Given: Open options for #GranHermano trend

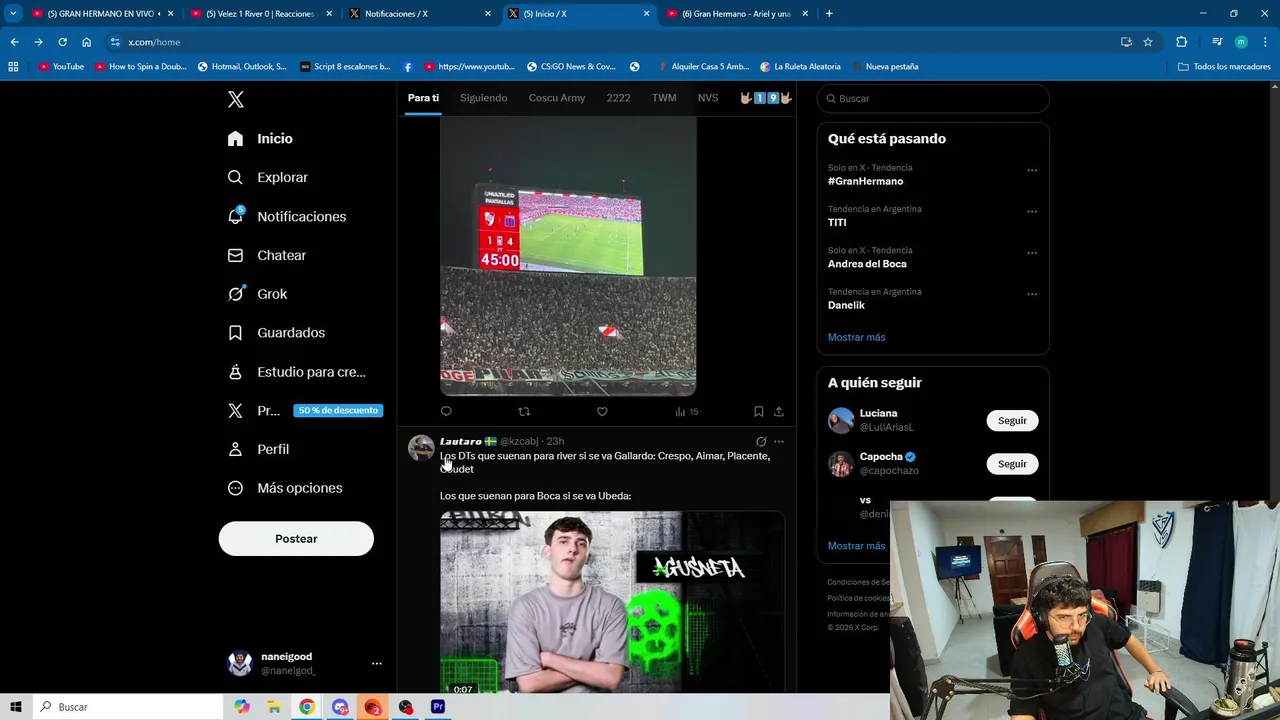Looking at the screenshot, I should pos(1031,170).
